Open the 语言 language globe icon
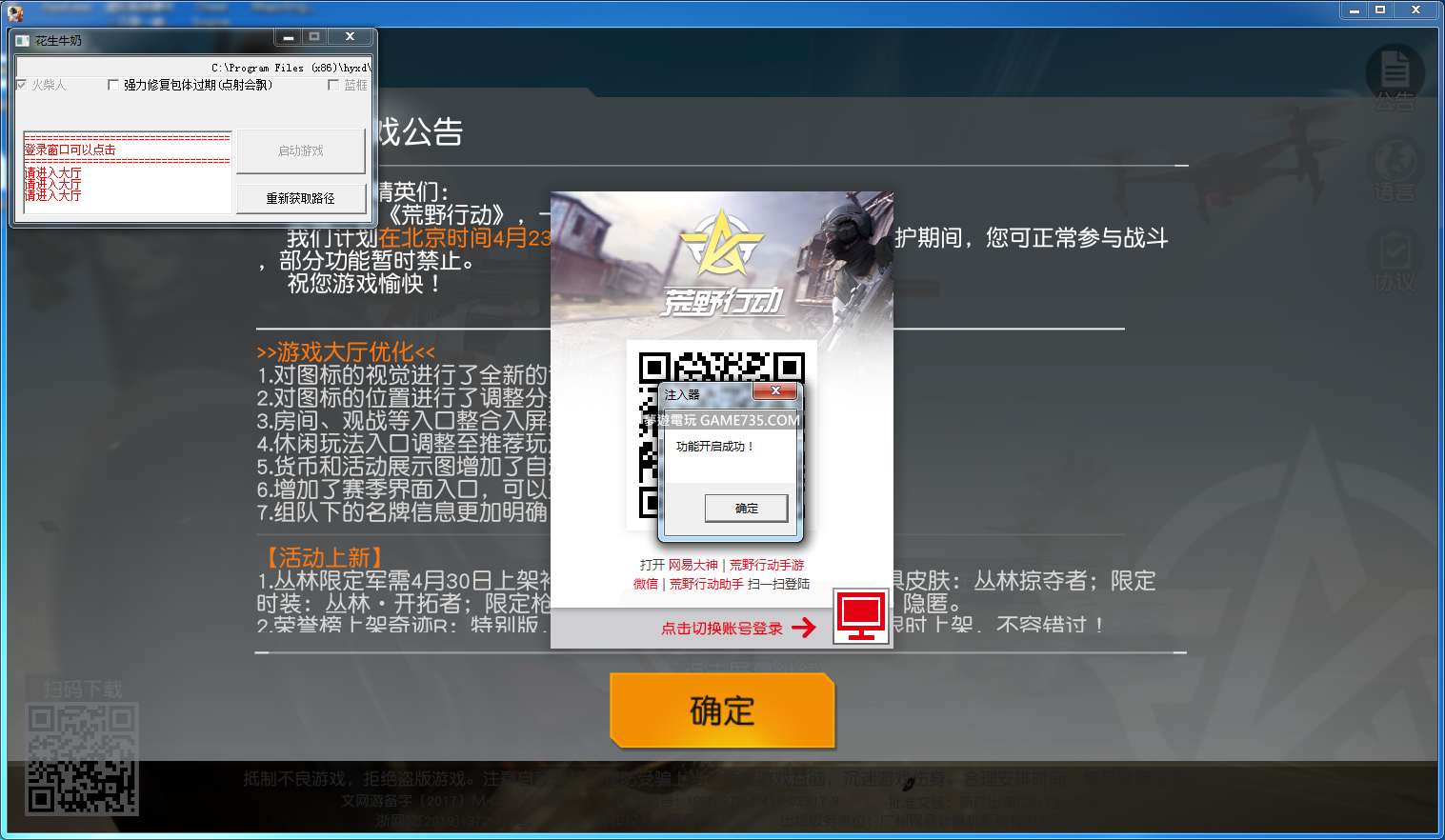Image resolution: width=1445 pixels, height=840 pixels. point(1395,170)
